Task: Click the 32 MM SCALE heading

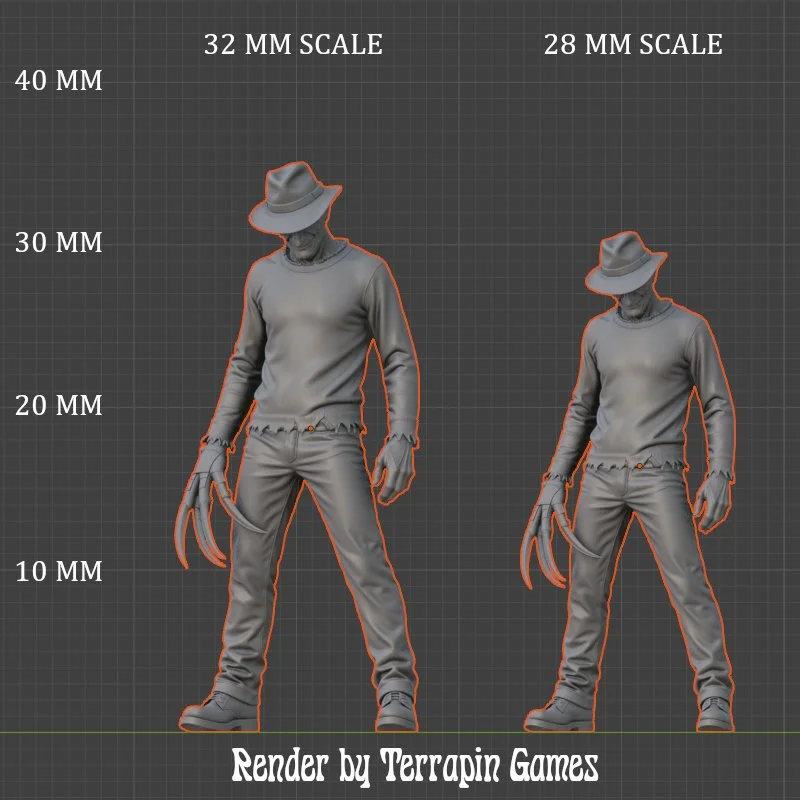Action: tap(293, 44)
